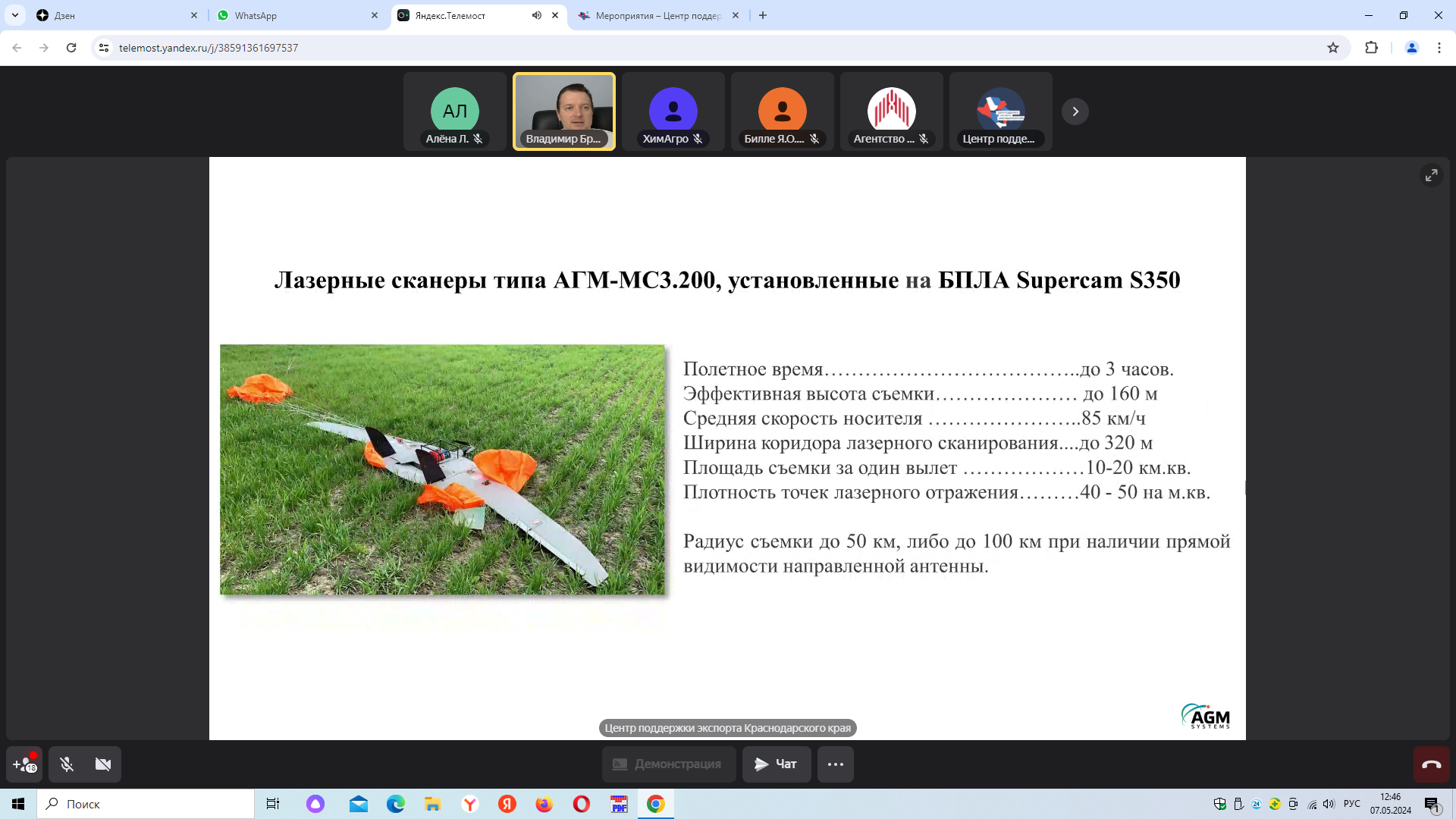Select the Центр подде... participant tile
Image resolution: width=1456 pixels, height=819 pixels.
1001,111
